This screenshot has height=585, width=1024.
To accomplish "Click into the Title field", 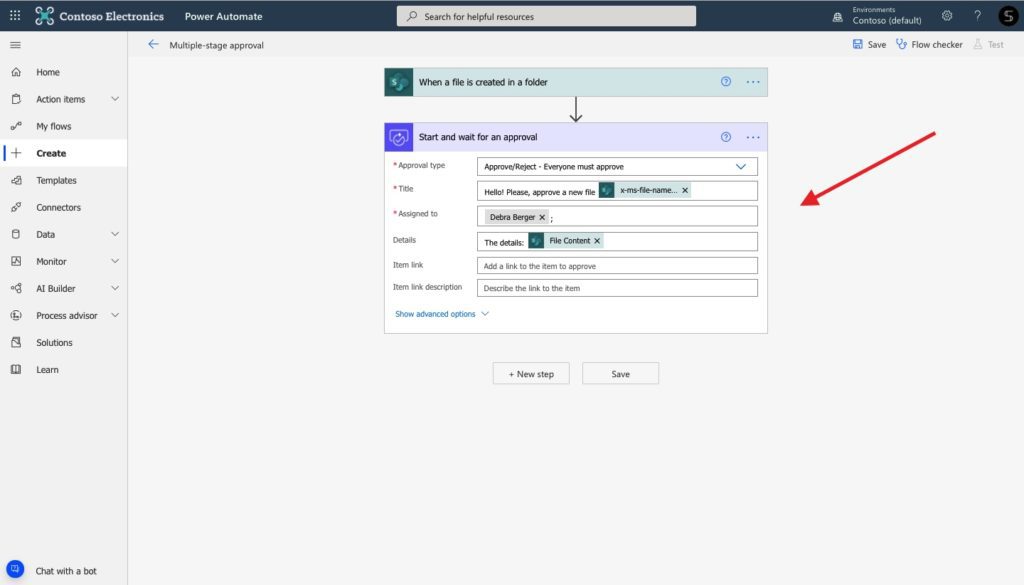I will pos(617,191).
